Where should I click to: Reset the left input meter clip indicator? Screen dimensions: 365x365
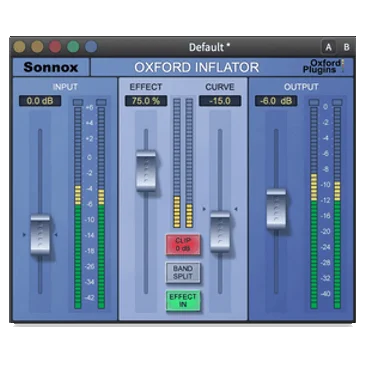(x=78, y=102)
